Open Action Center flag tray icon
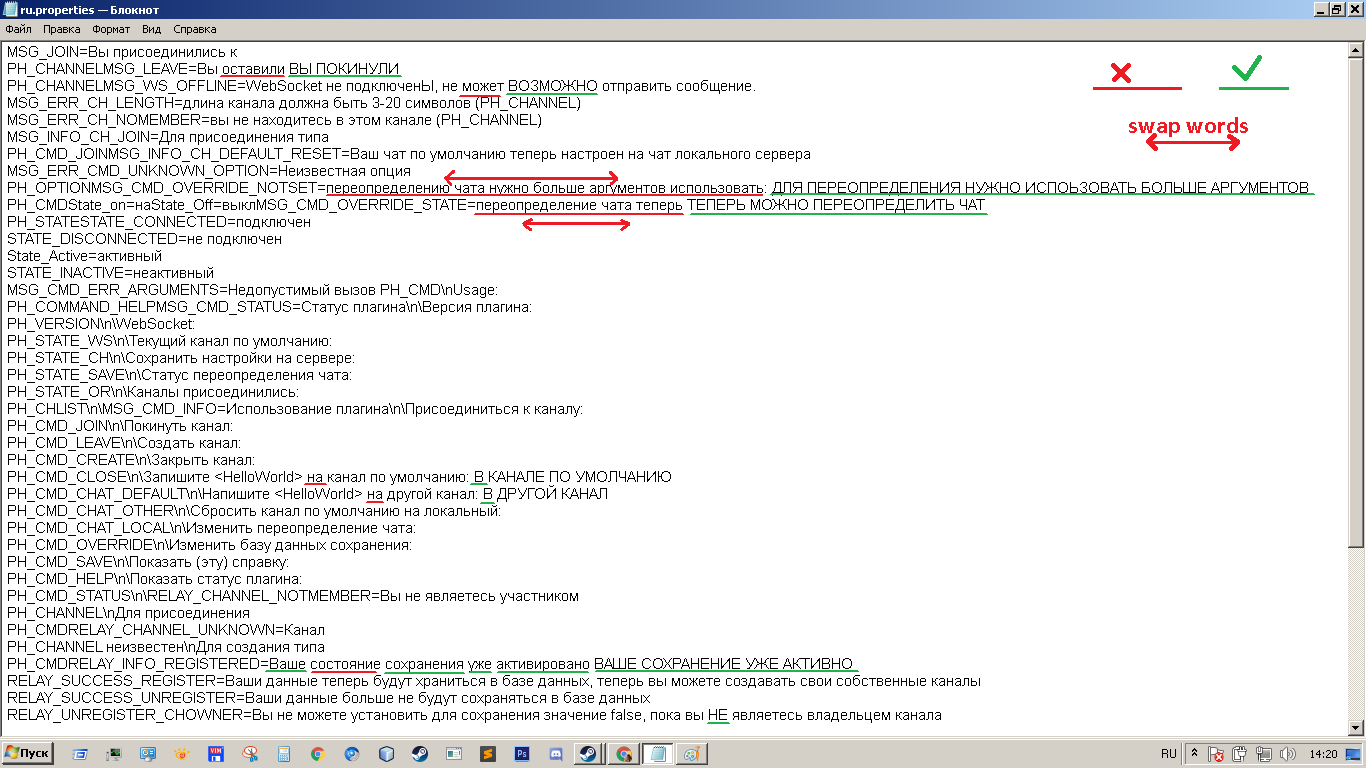1366x768 pixels. pyautogui.click(x=1216, y=754)
